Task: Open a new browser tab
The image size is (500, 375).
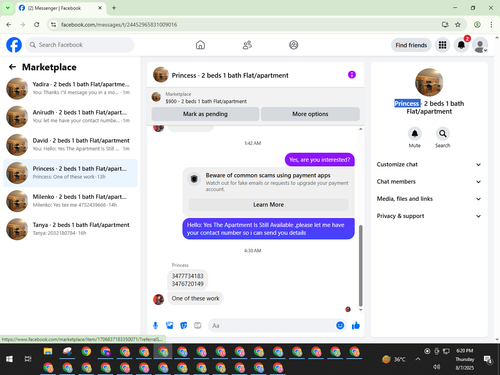Action: 114,8
